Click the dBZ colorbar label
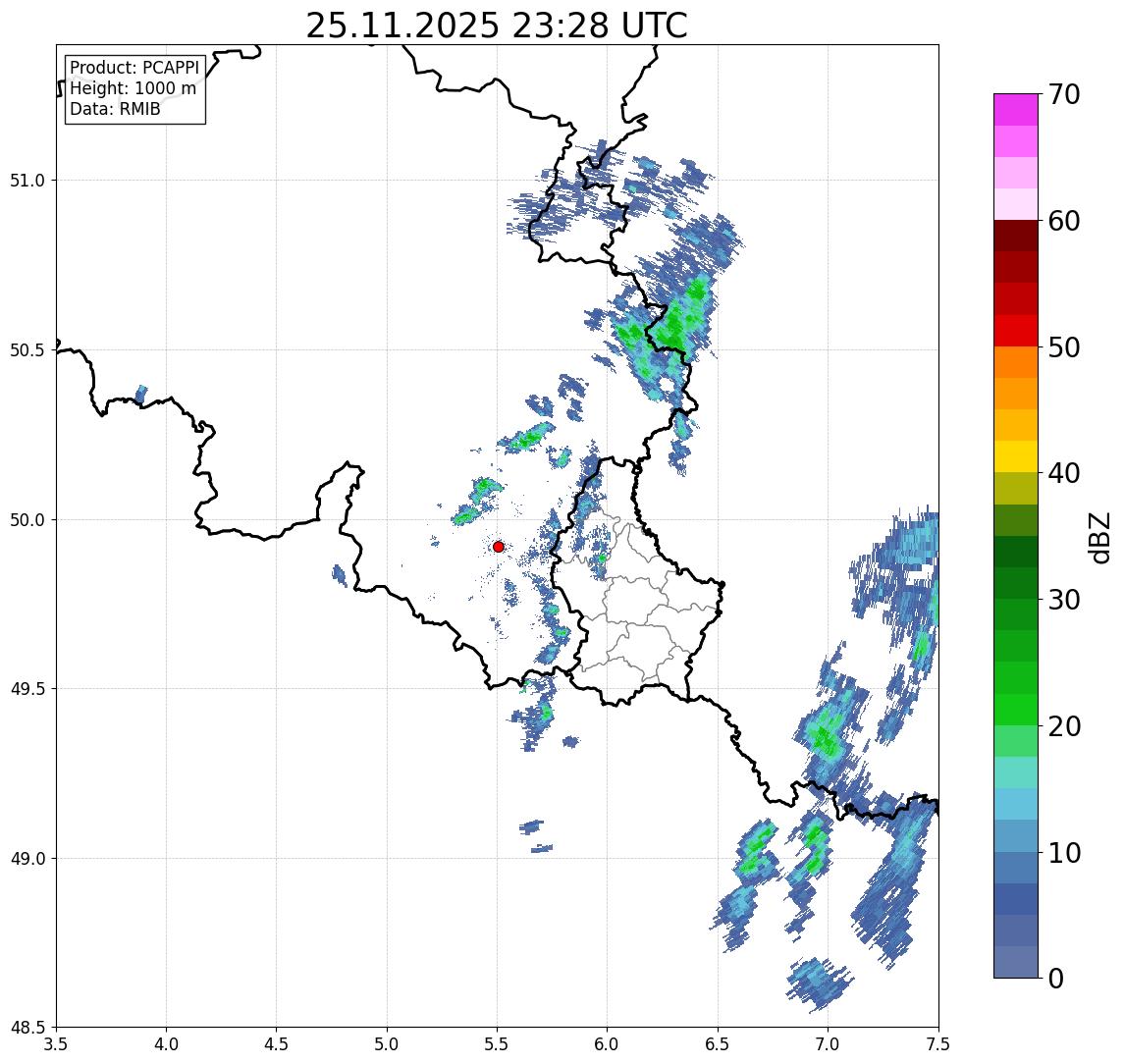 click(1098, 536)
